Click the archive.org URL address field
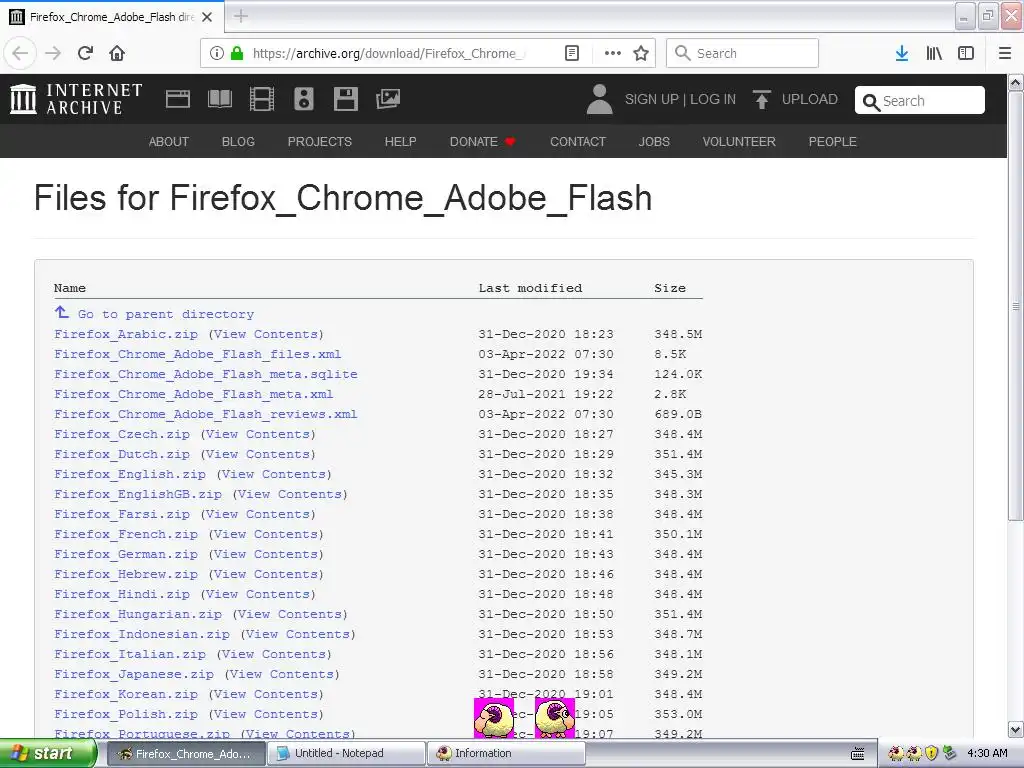 pyautogui.click(x=389, y=53)
